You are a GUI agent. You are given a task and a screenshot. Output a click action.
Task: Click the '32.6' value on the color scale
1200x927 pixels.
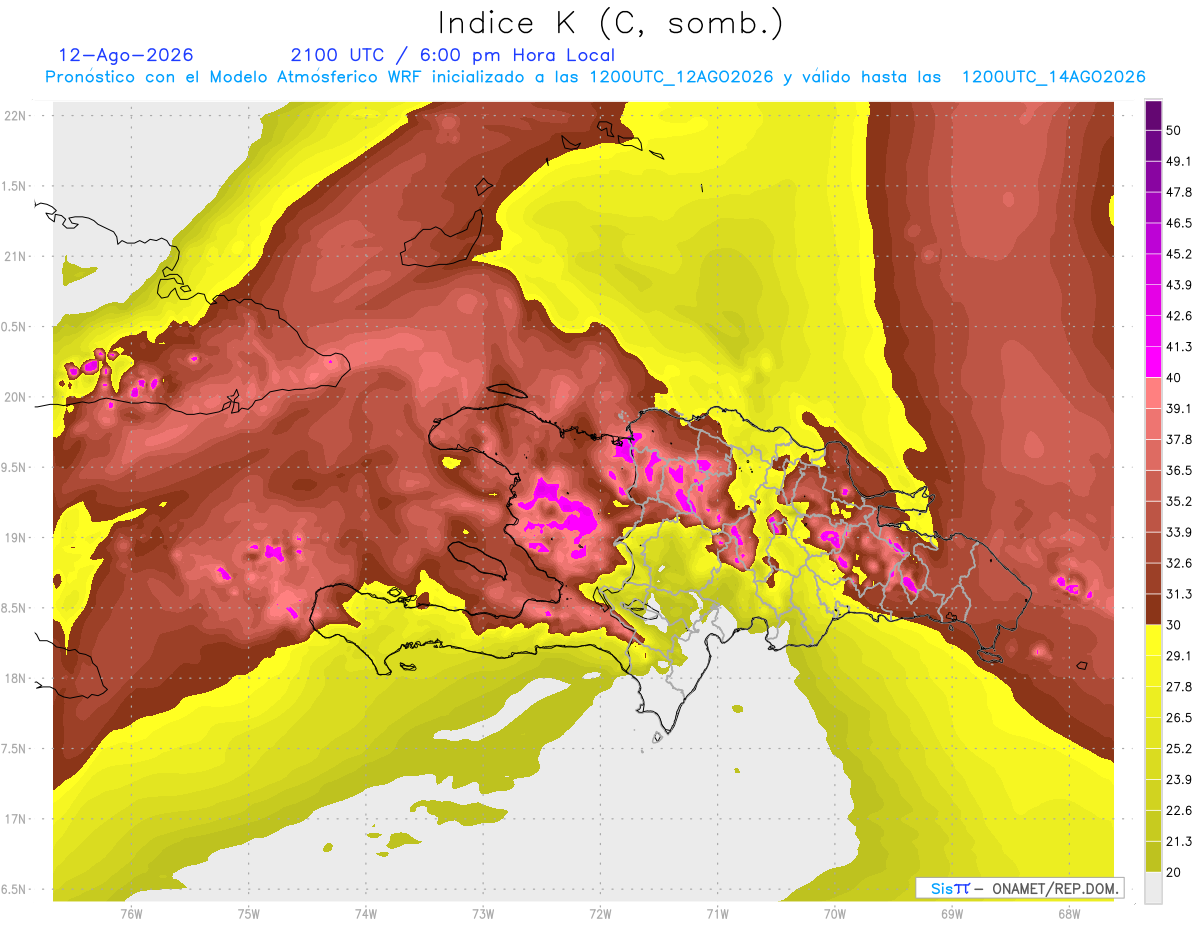tap(1179, 563)
